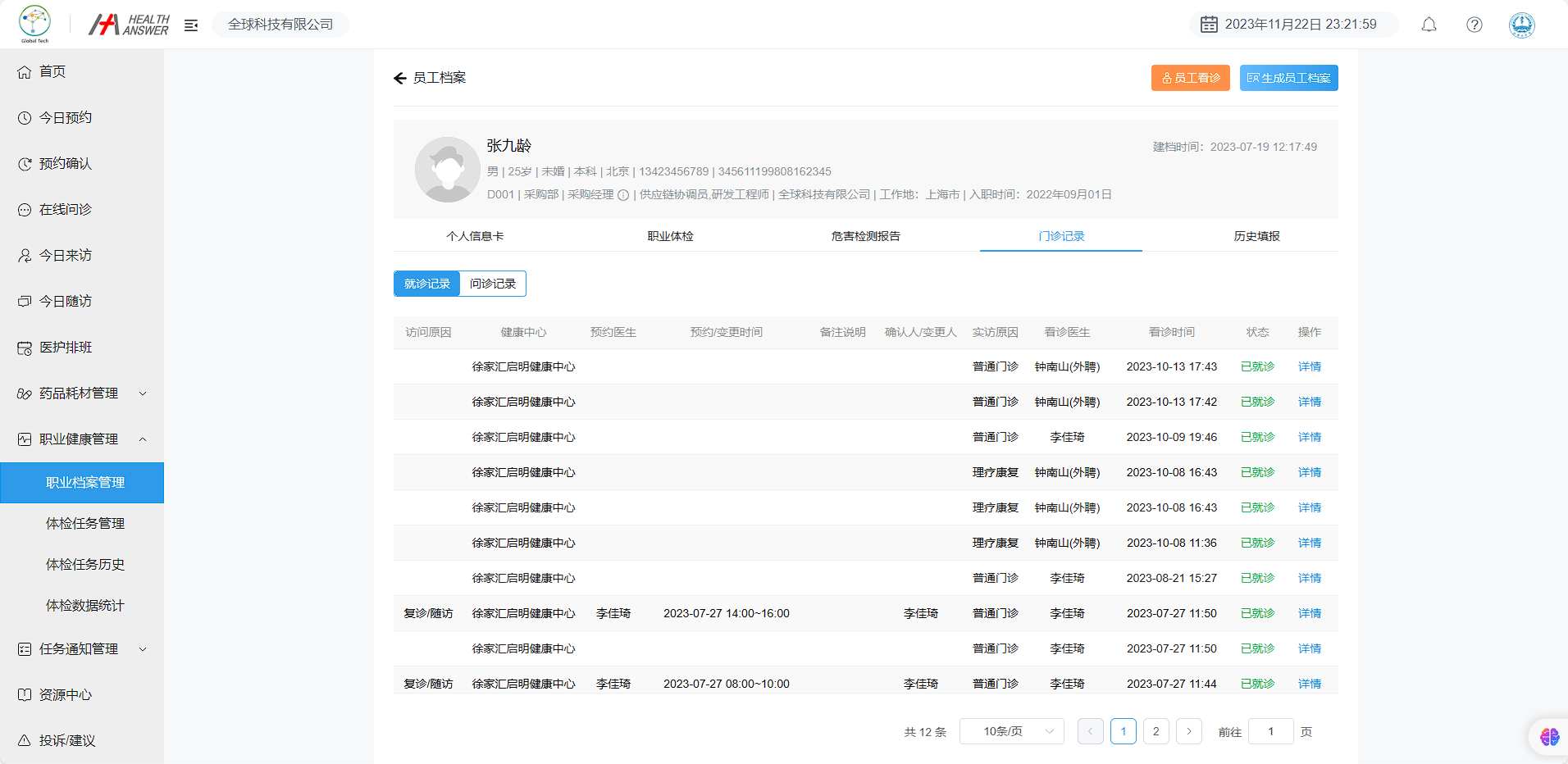Click the 预约/变更时间 column header

[x=727, y=332]
